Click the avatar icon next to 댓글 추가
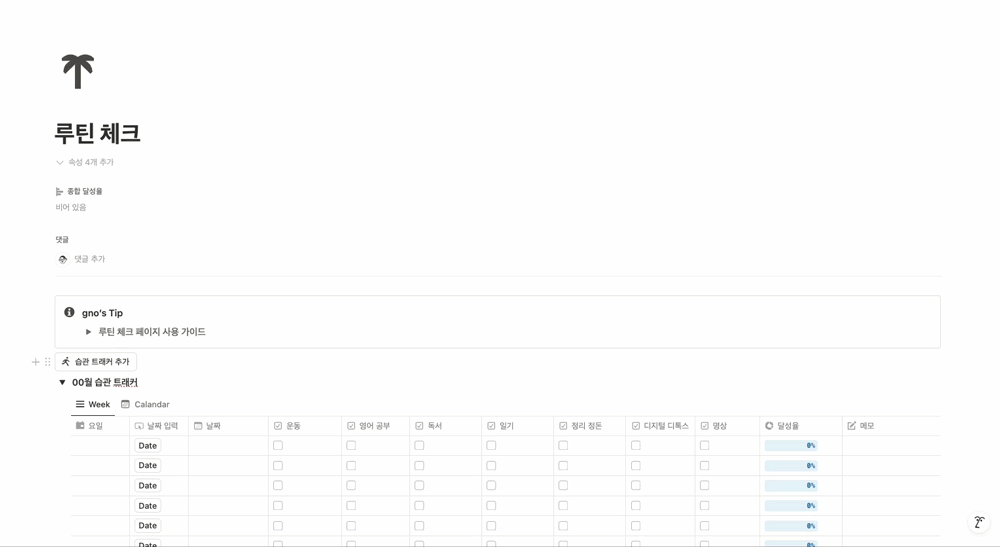1000x547 pixels. [x=62, y=259]
